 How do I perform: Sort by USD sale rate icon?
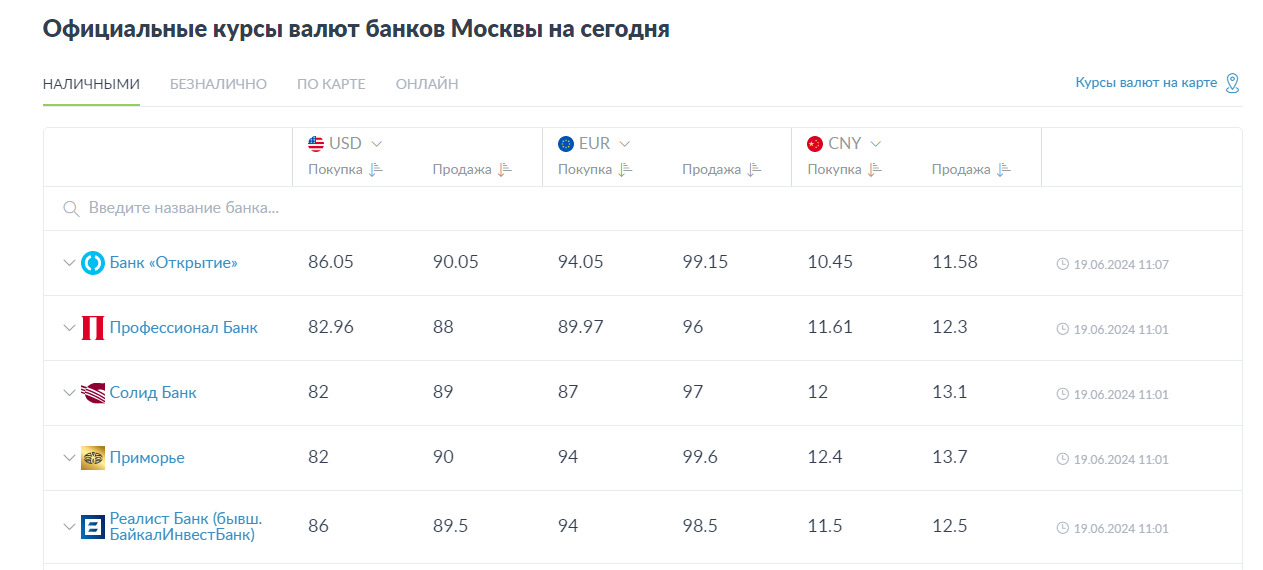(x=505, y=170)
